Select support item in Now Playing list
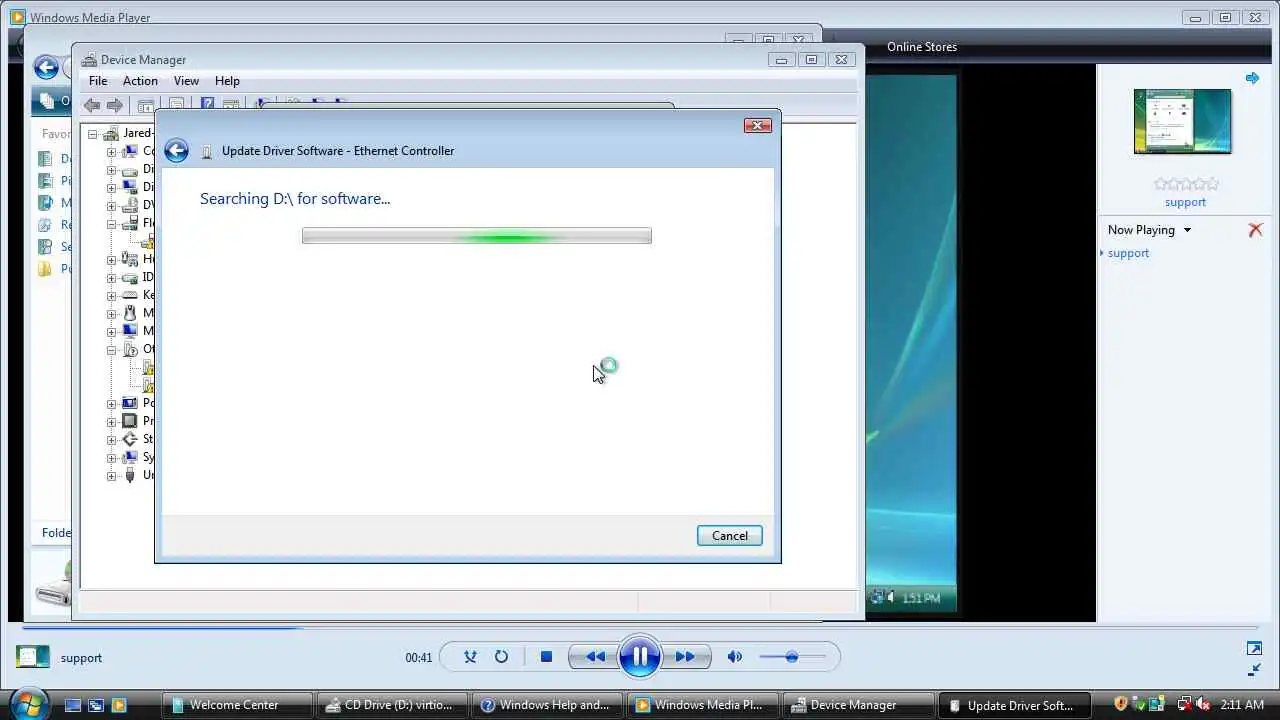Screen dimensions: 1280x720 (x=1128, y=253)
